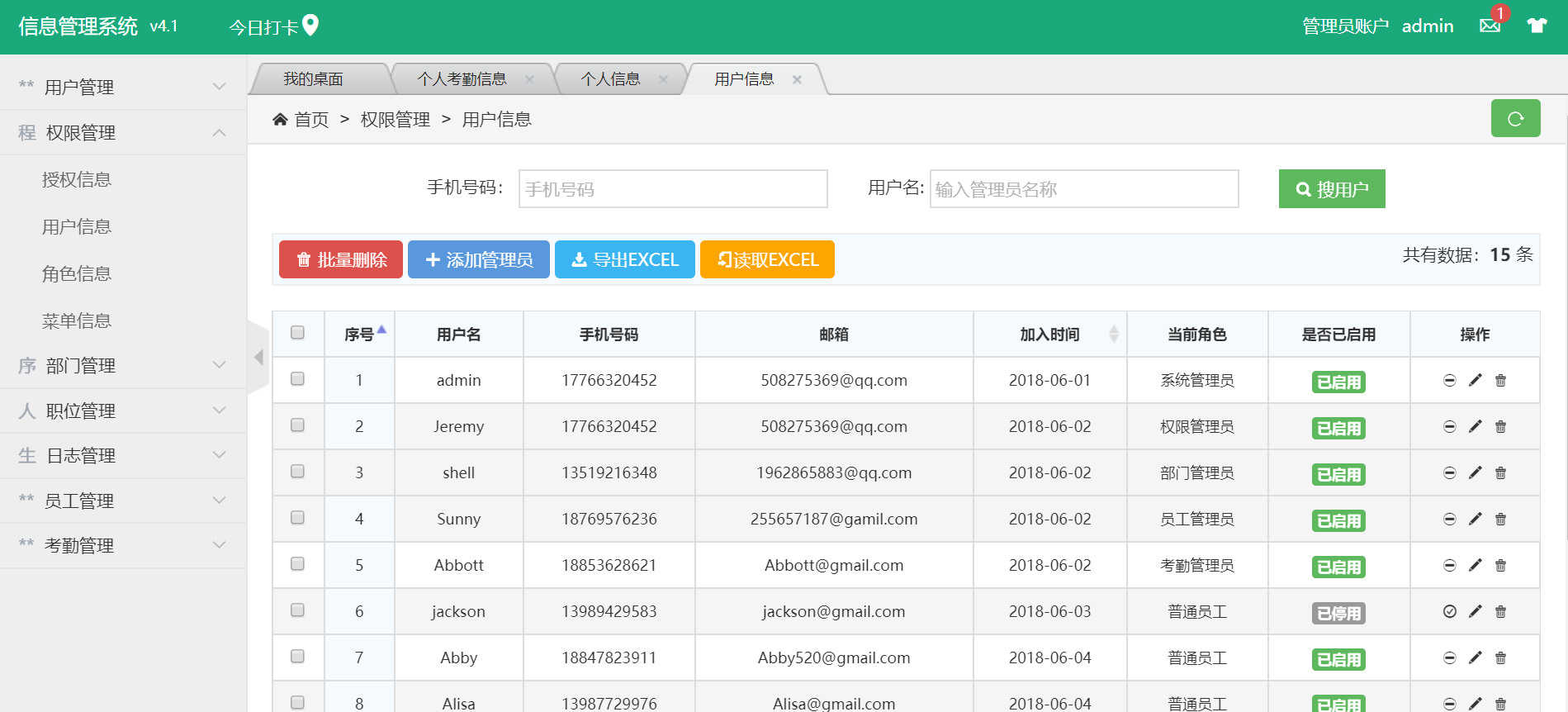Image resolution: width=1568 pixels, height=712 pixels.
Task: Check the checkbox for admin row
Action: (x=297, y=378)
